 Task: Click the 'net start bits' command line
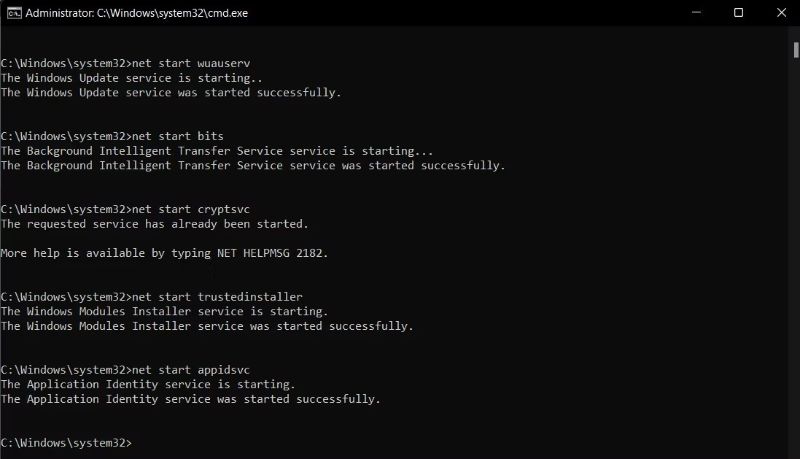pos(112,135)
